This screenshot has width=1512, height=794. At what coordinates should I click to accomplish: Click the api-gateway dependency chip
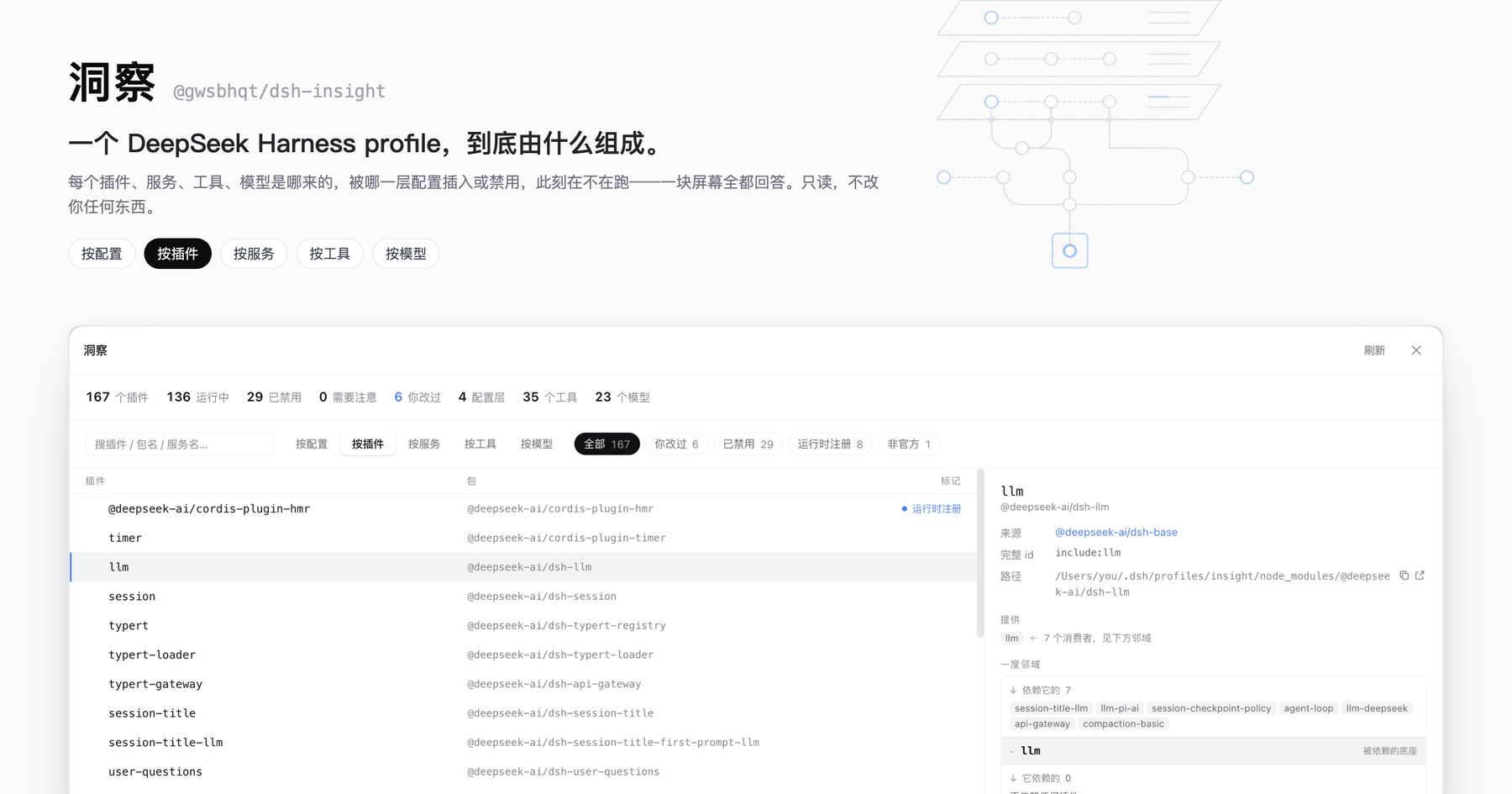1042,724
